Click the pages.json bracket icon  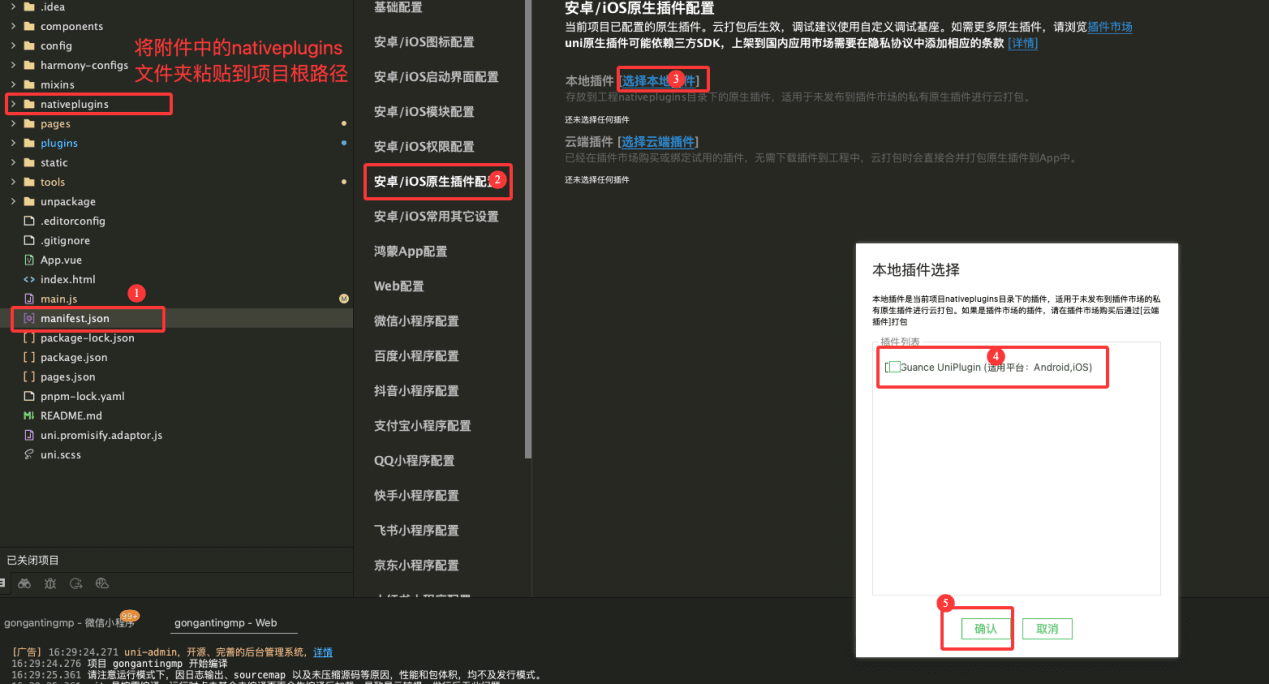[29, 377]
